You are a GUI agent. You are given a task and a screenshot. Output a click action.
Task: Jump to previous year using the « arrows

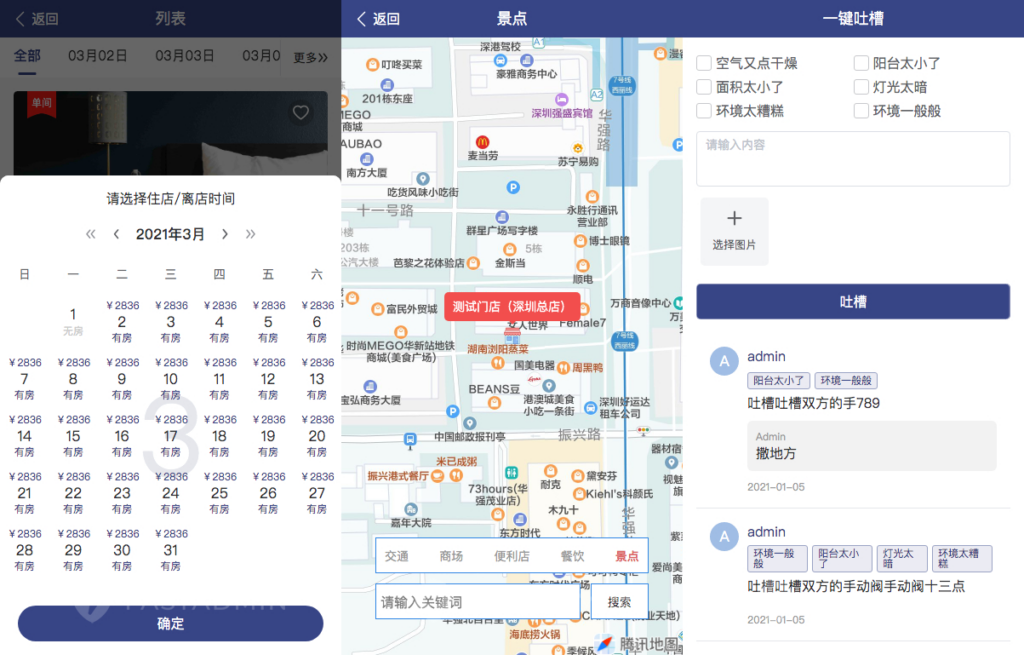coord(89,234)
